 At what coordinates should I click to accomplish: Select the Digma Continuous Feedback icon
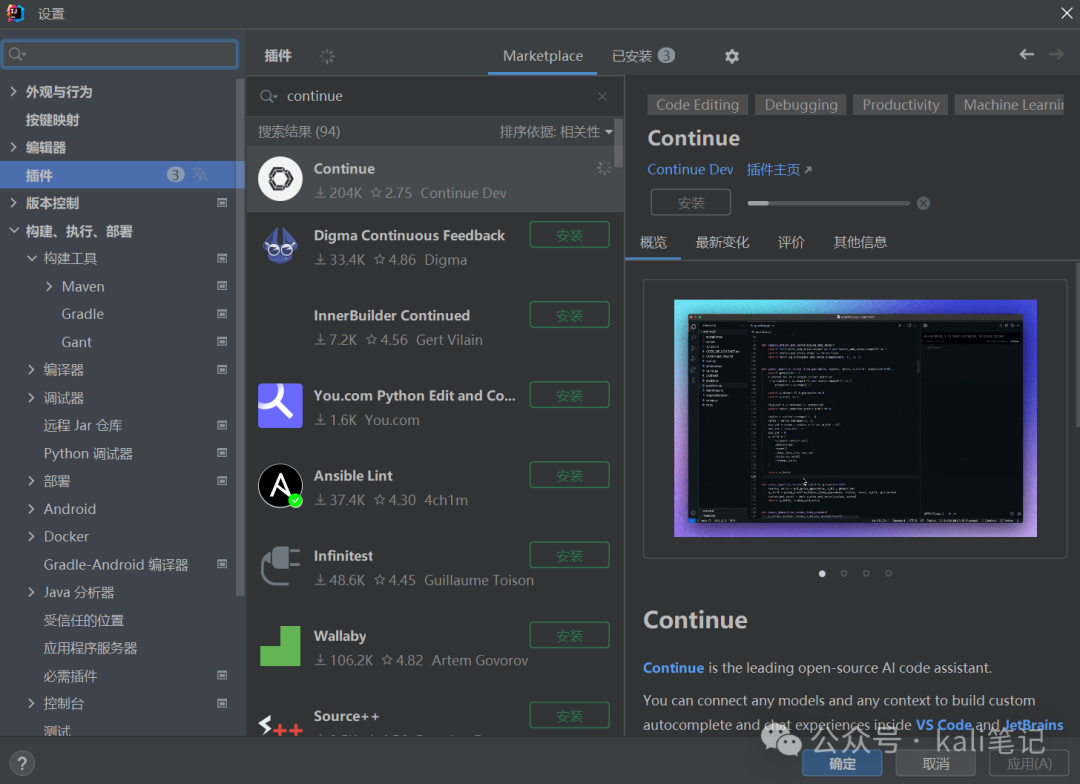point(280,246)
